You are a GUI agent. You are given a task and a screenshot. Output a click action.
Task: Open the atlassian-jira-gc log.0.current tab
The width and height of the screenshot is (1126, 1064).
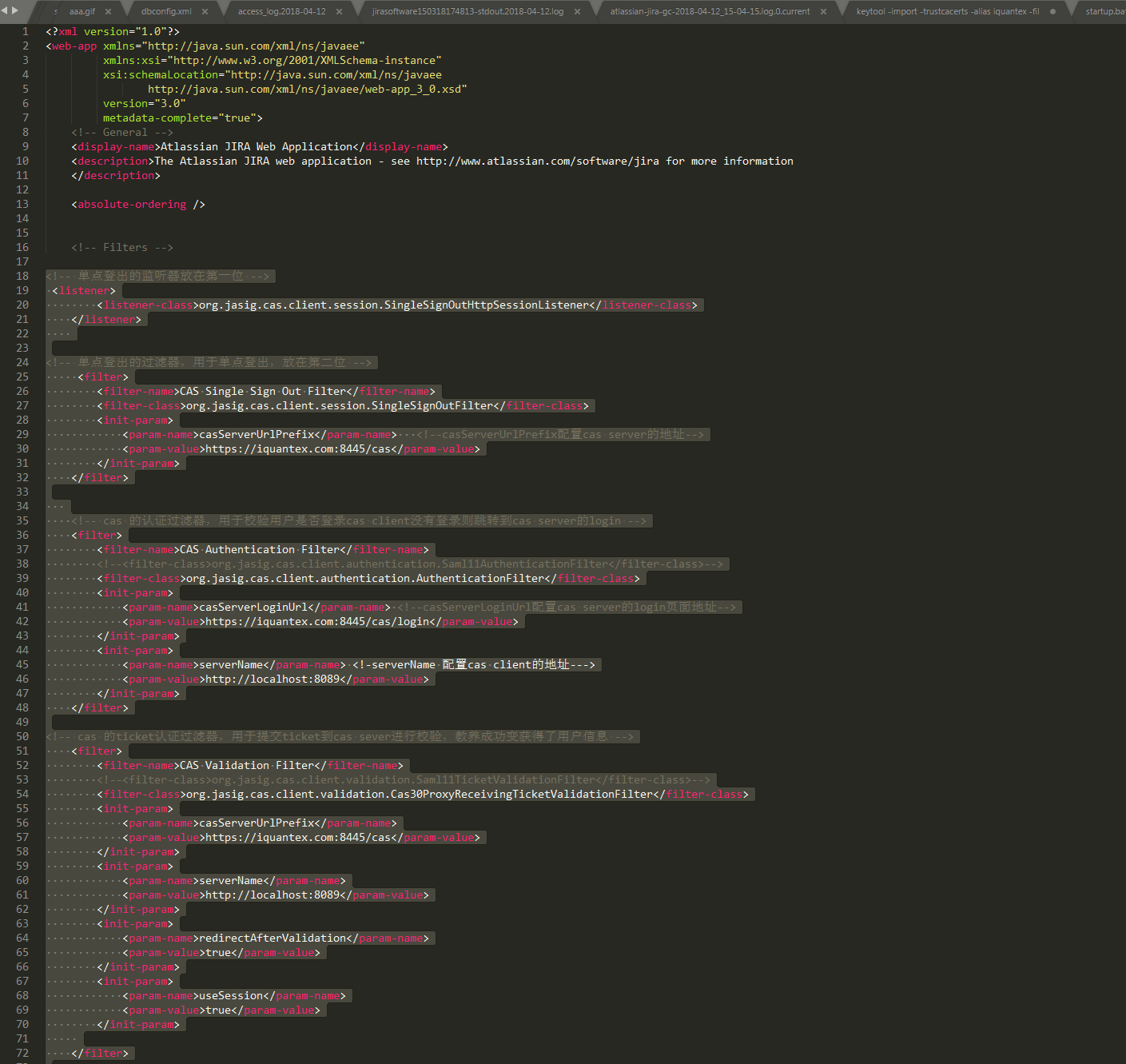point(710,12)
